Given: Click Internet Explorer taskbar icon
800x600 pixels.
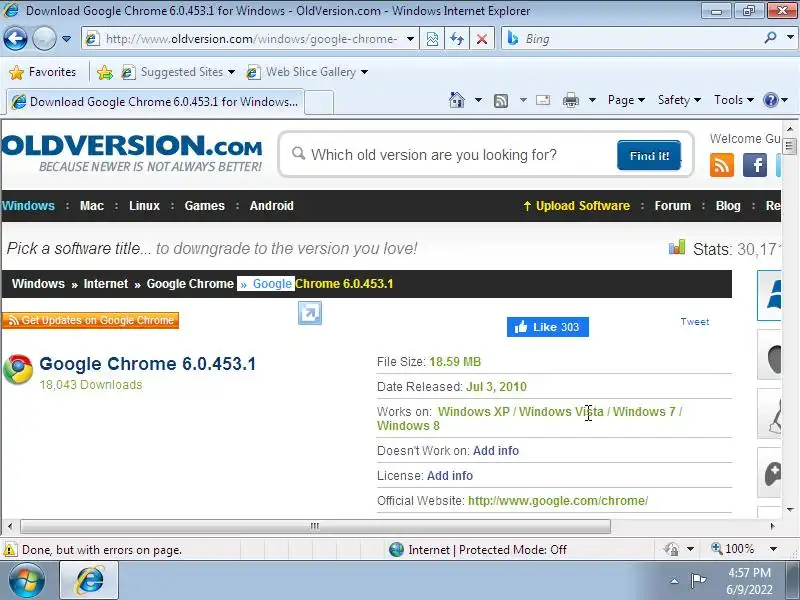Looking at the screenshot, I should click(89, 581).
